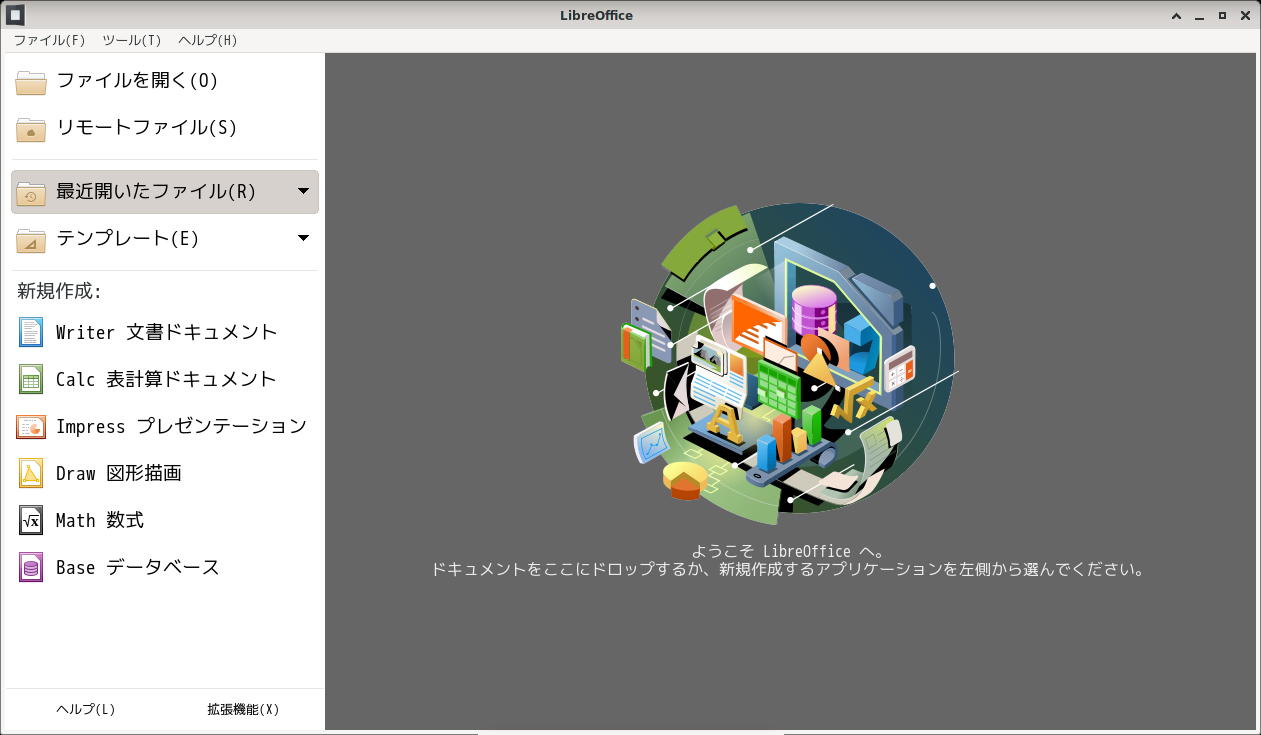The height and width of the screenshot is (735, 1261).
Task: Click the LibreOffice welcome artwork image
Action: [790, 364]
